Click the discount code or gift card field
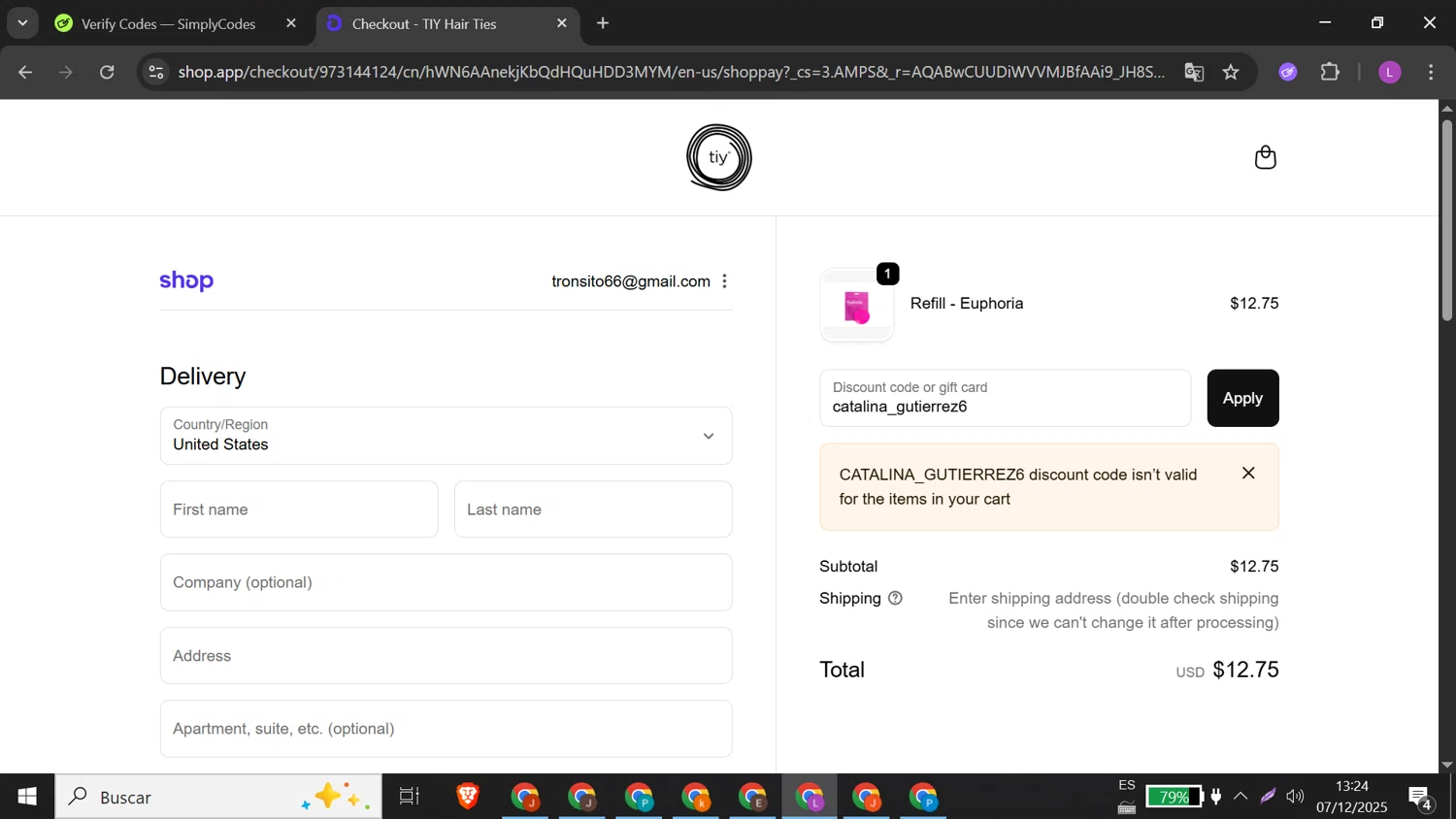 [1005, 398]
